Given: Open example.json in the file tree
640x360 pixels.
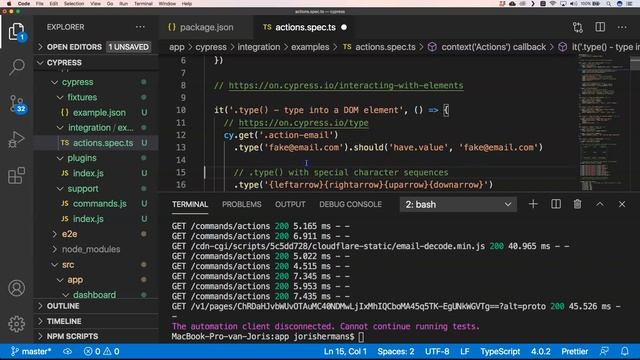Looking at the screenshot, I should (99, 112).
